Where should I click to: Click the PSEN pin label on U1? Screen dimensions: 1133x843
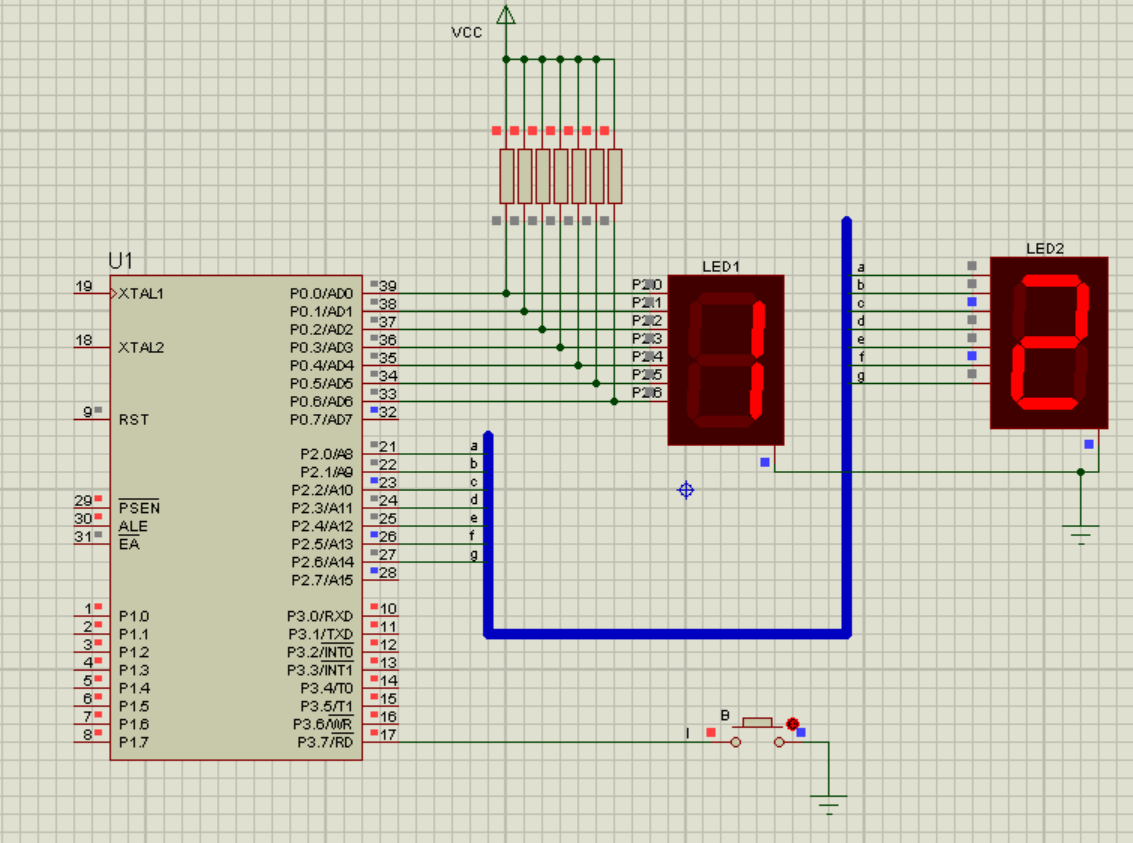pyautogui.click(x=139, y=508)
